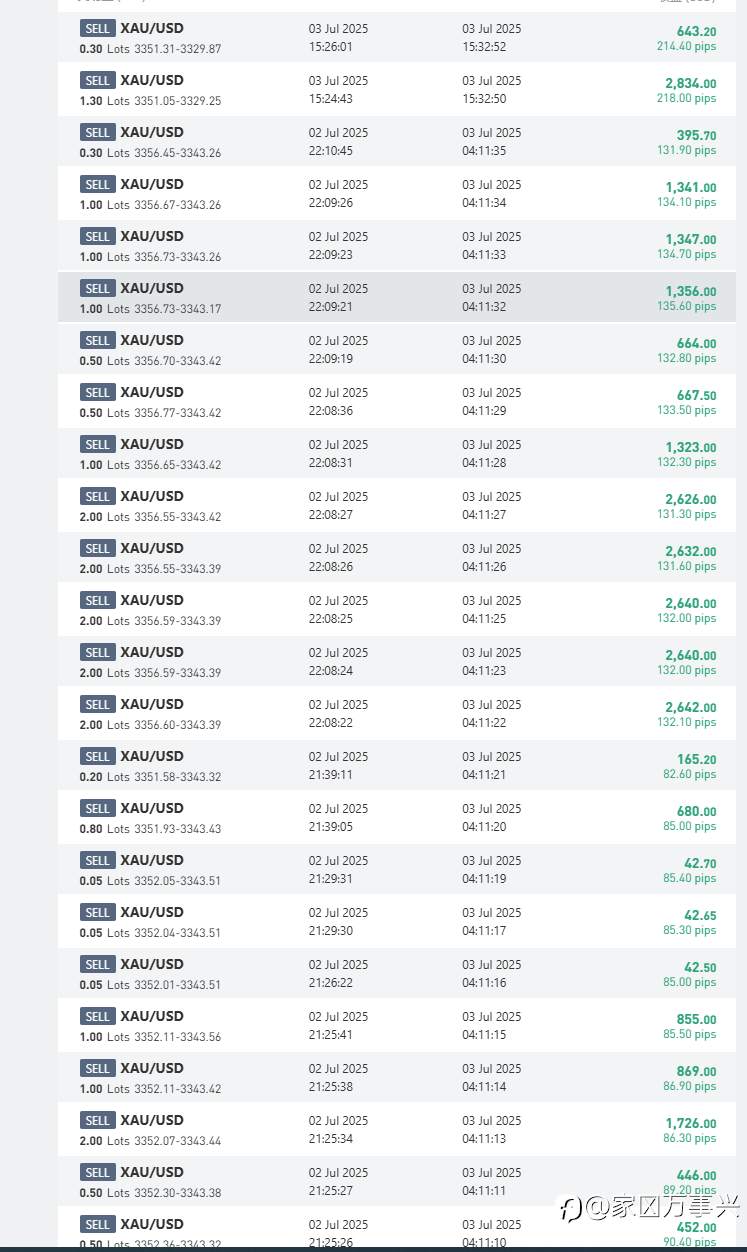Click SELL badge of 3356.45-3343.26 trade
Image resolution: width=747 pixels, height=1252 pixels.
click(98, 132)
